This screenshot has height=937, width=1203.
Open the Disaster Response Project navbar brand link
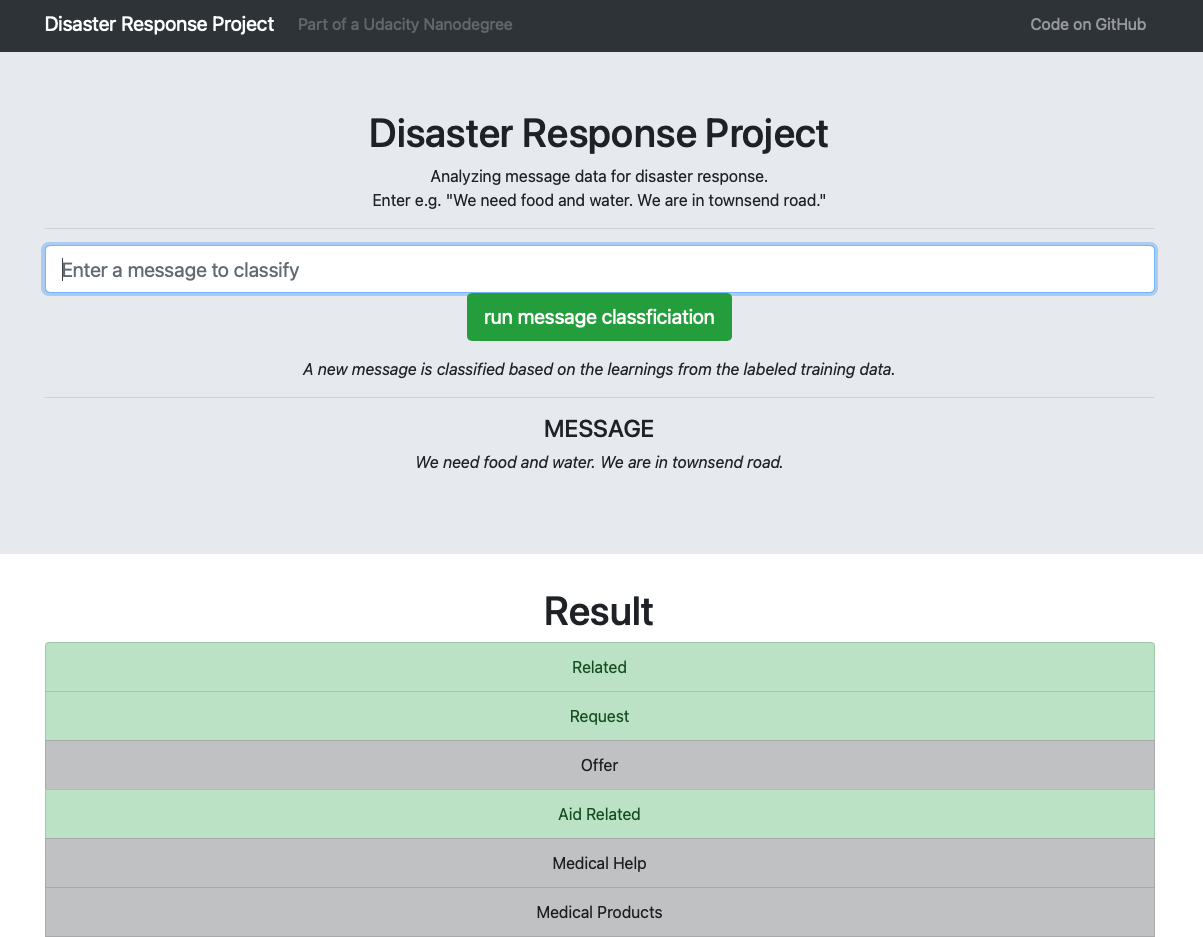(x=159, y=24)
